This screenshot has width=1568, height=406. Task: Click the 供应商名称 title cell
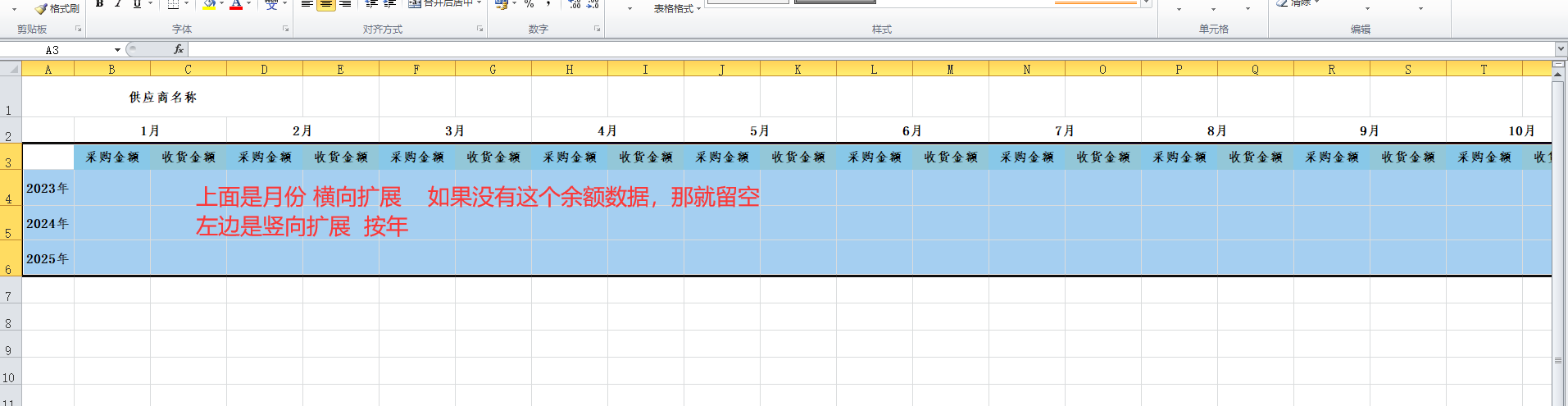click(162, 97)
